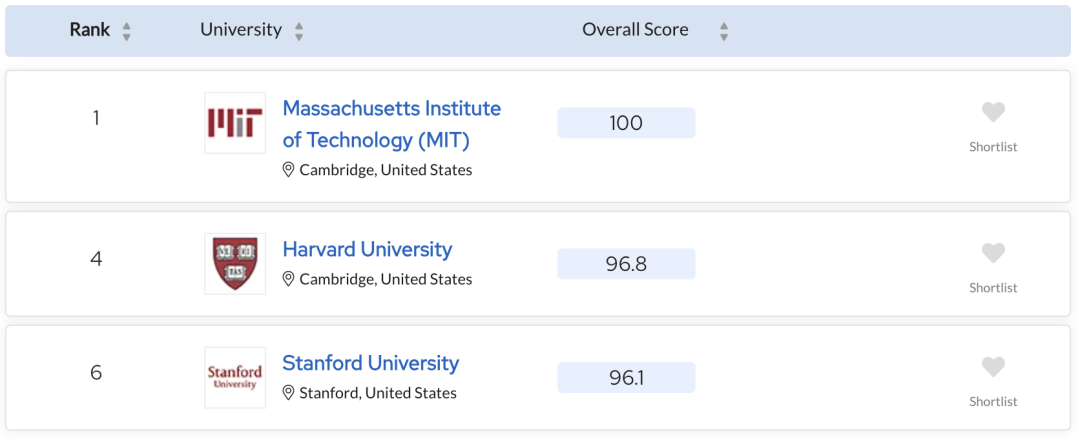Click the location pin beside Stanford, United States
Viewport: 1080px width, 441px height.
point(289,393)
